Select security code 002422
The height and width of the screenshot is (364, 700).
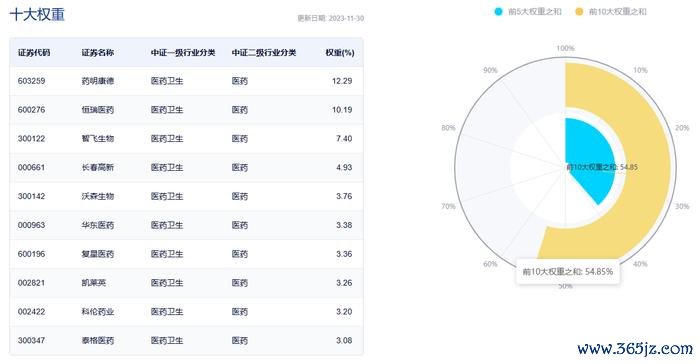click(x=31, y=311)
